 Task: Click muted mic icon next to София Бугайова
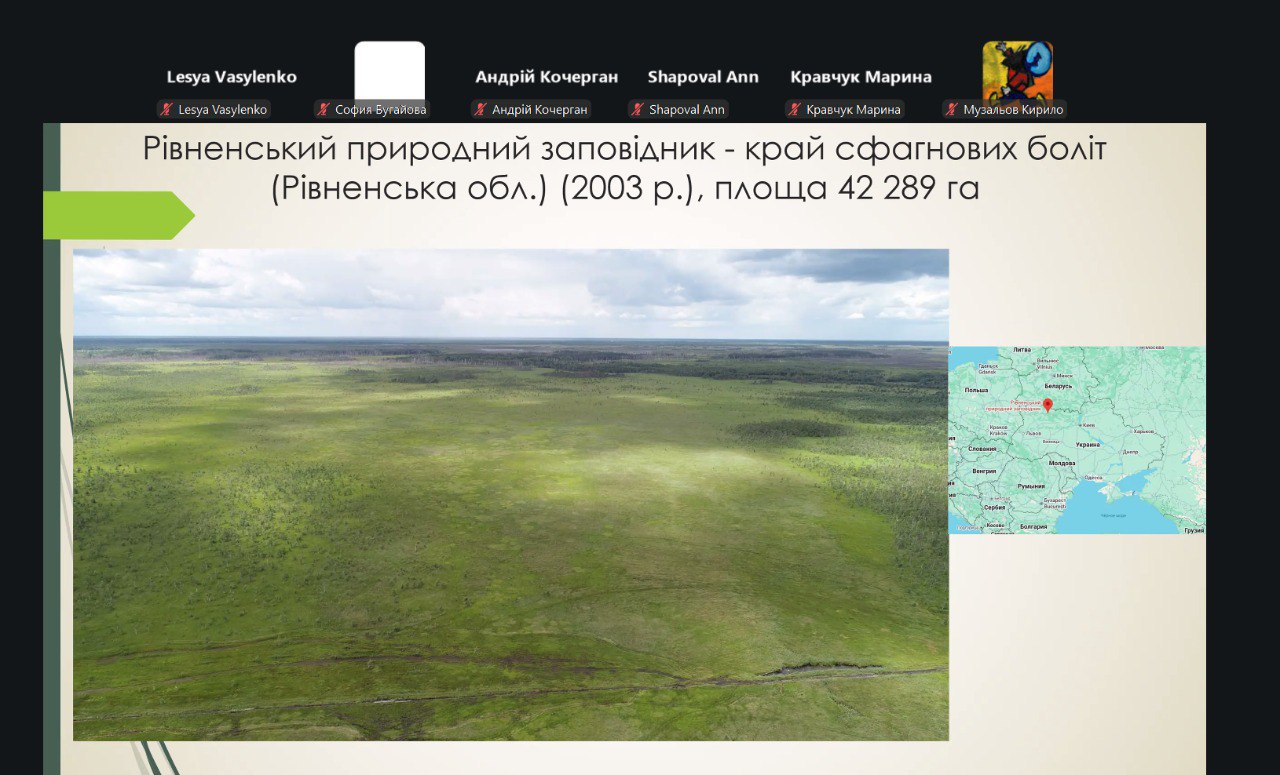tap(323, 110)
